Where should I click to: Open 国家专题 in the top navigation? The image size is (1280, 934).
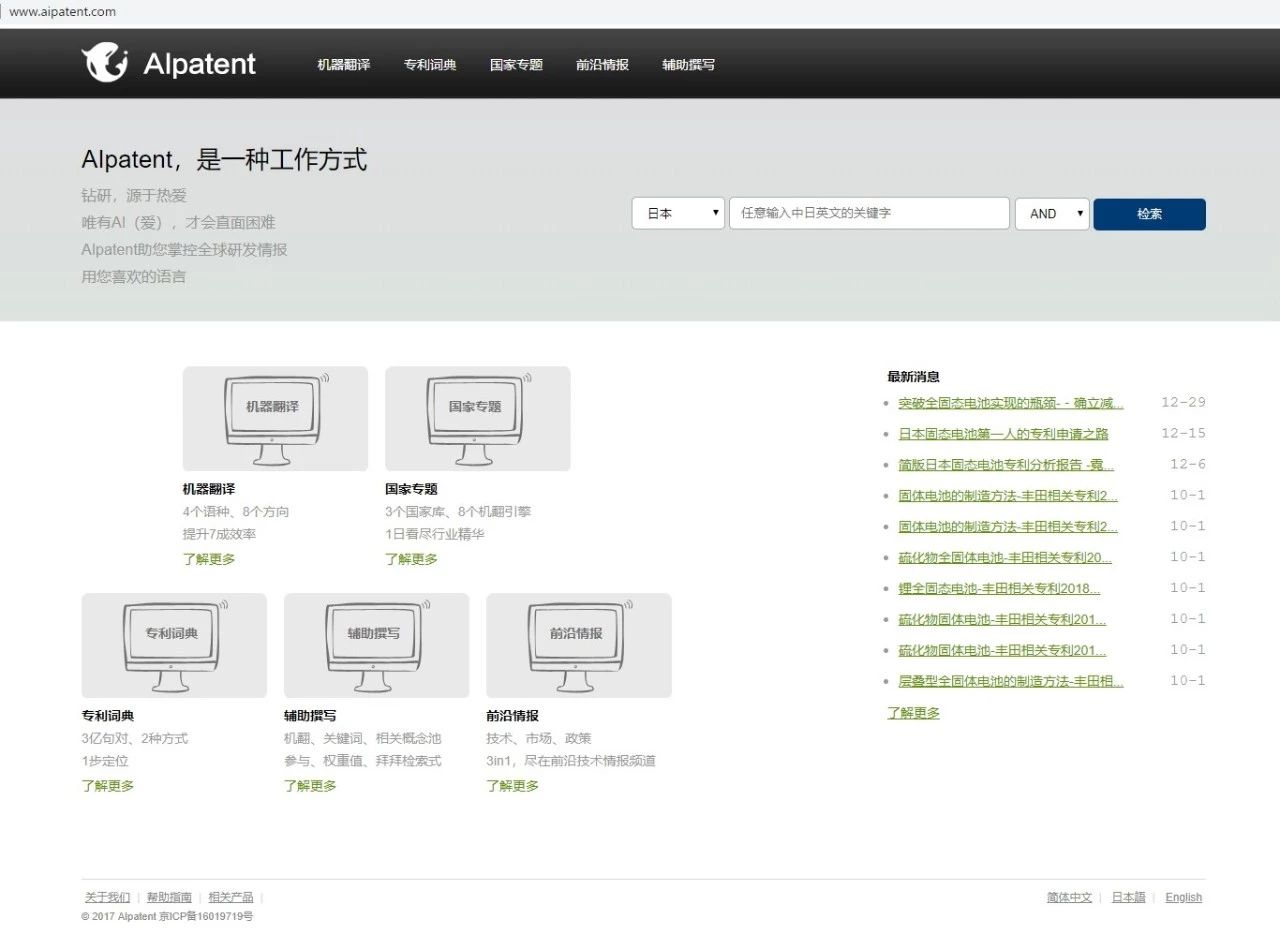(516, 65)
